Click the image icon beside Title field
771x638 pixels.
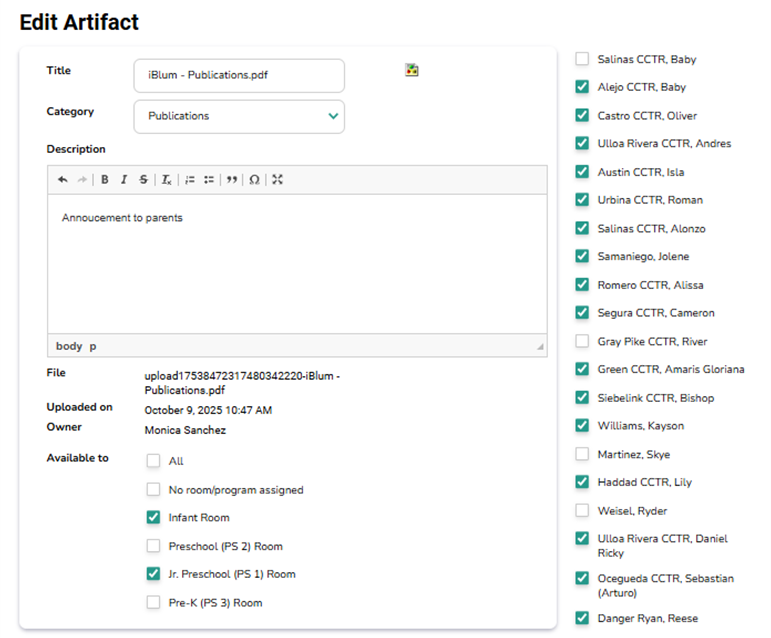[411, 70]
